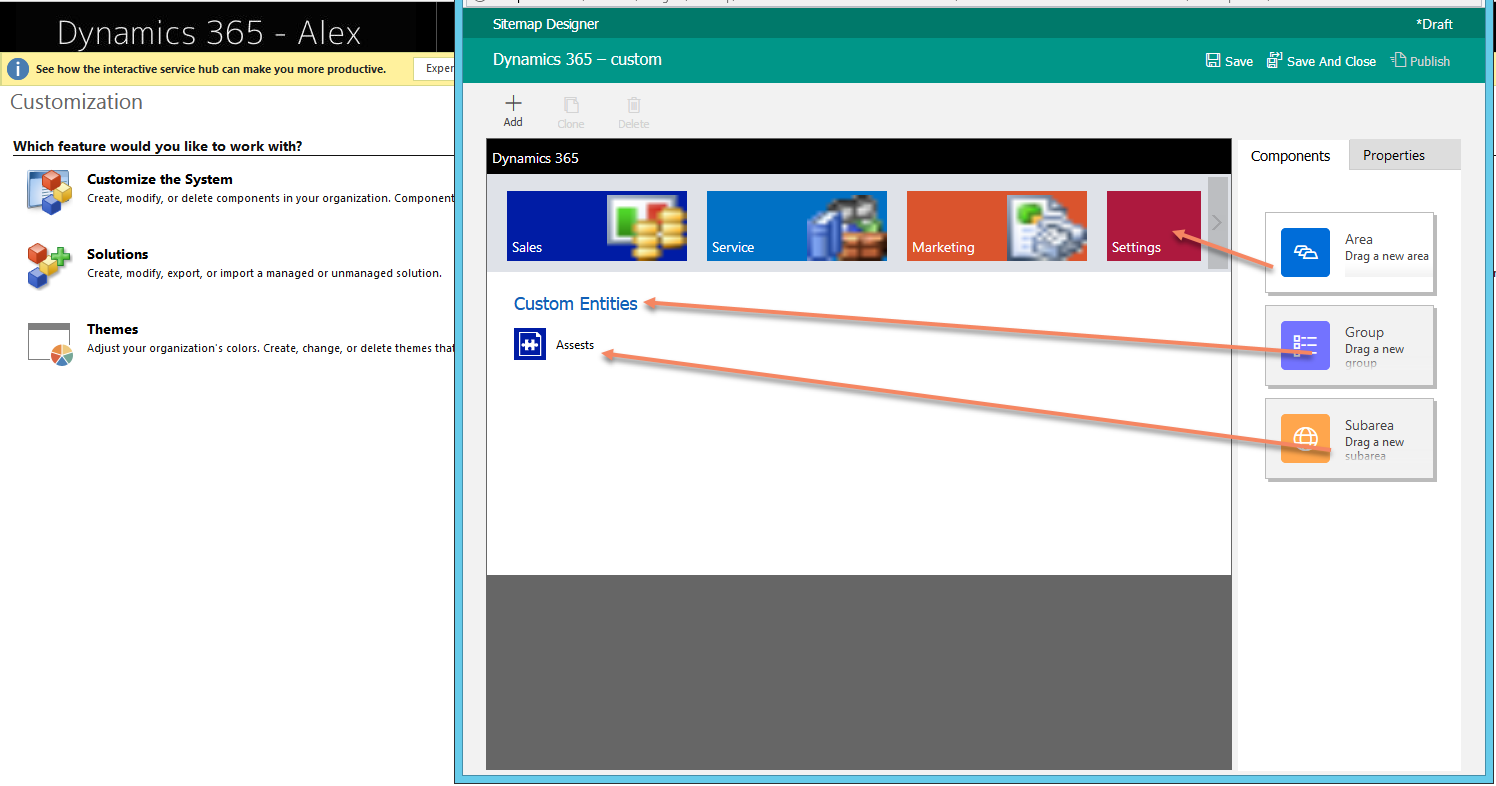Screen dimensions: 1496x786
Task: Click the Publish icon
Action: 1398,61
